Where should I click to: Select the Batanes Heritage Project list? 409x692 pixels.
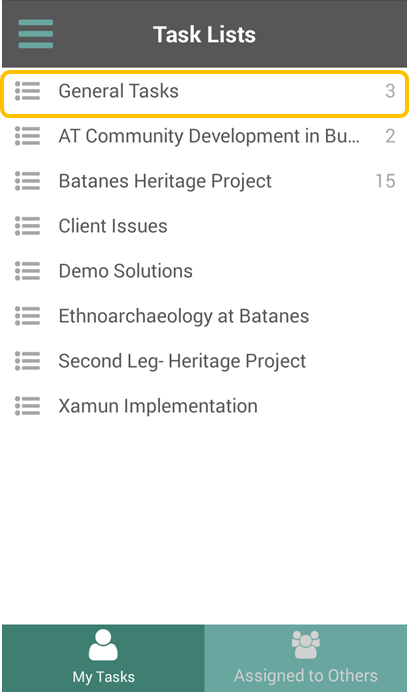204,181
